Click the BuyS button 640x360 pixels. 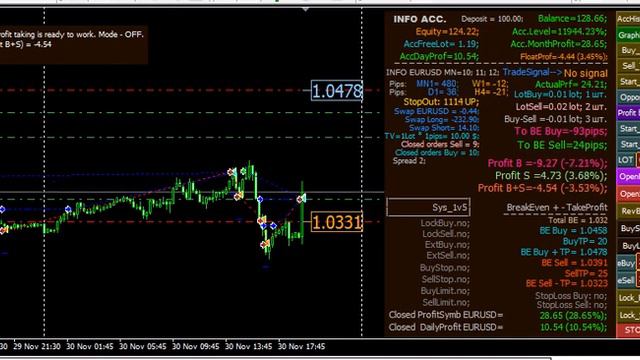(x=628, y=228)
